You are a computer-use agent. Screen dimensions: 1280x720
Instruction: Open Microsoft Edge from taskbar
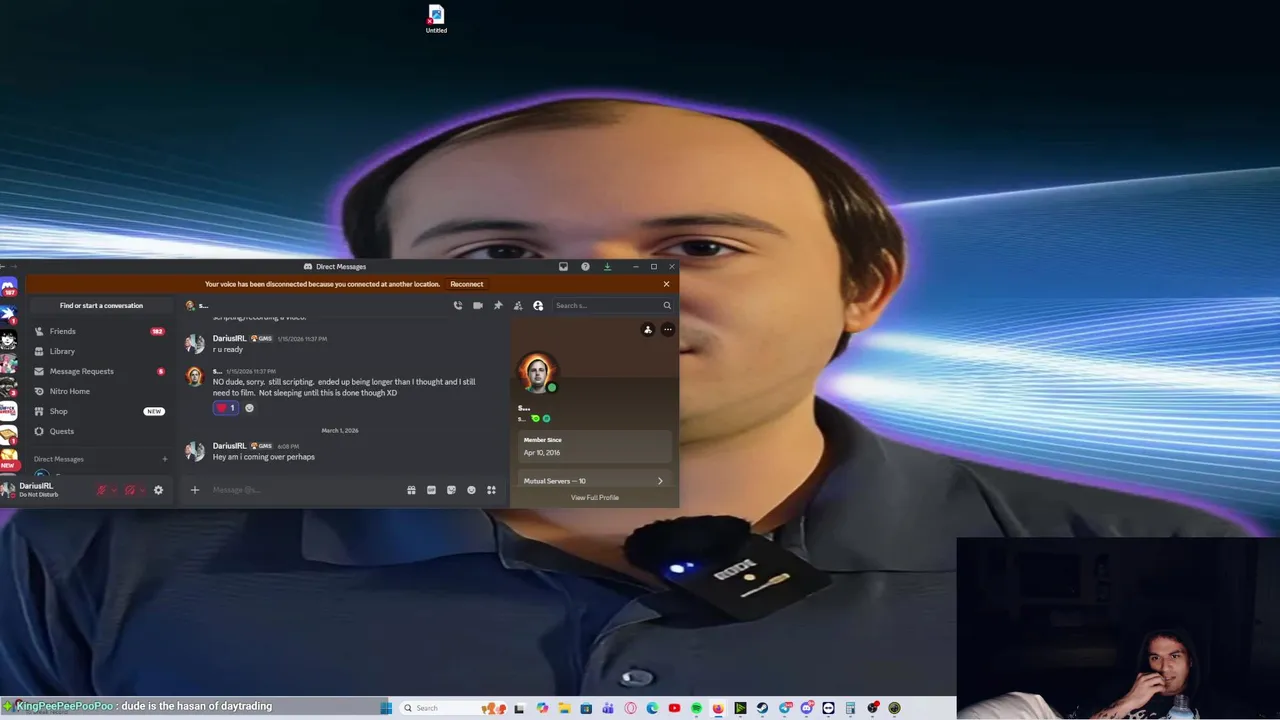click(x=652, y=708)
